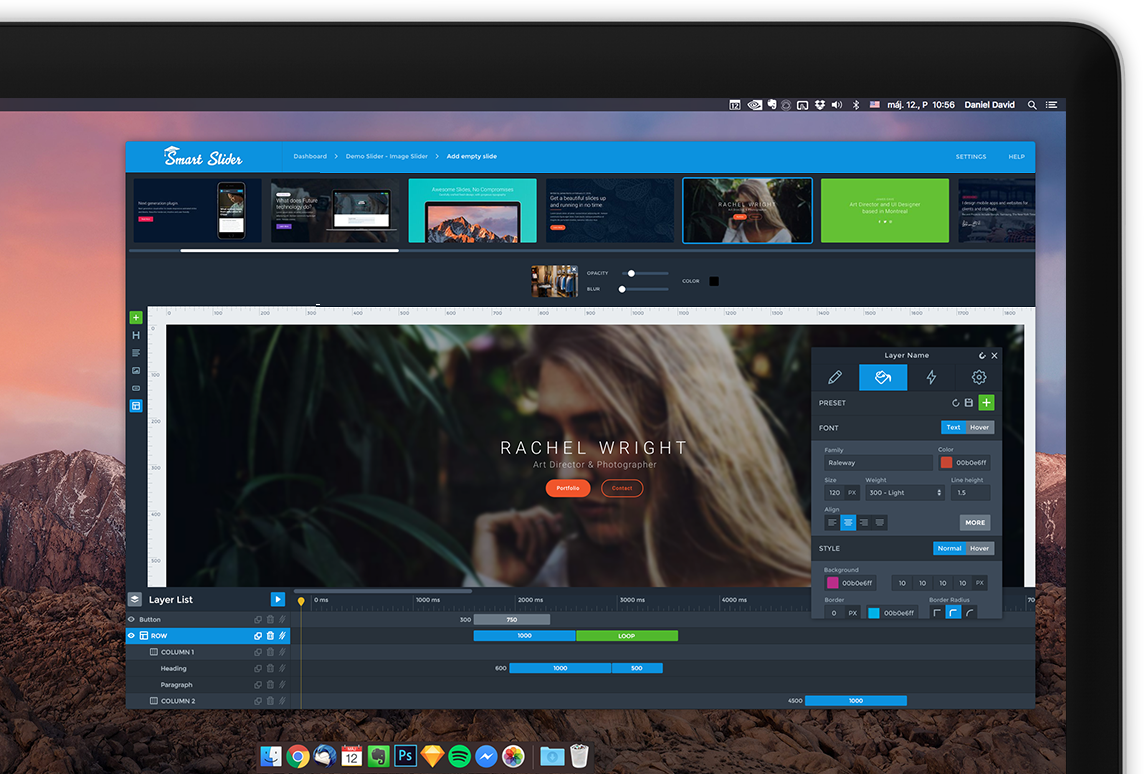
Task: Save the preset with floppy disk icon
Action: coord(968,403)
